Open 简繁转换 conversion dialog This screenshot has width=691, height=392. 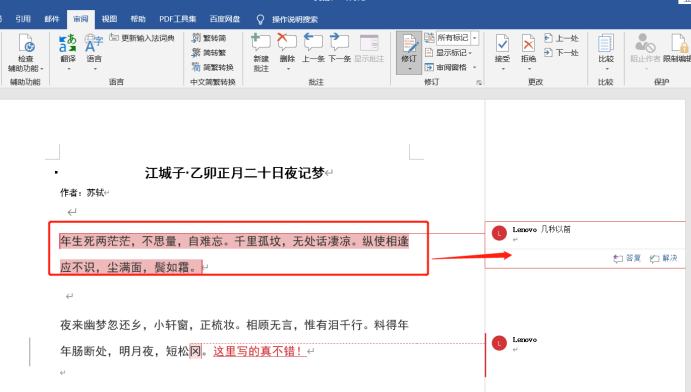tap(213, 67)
